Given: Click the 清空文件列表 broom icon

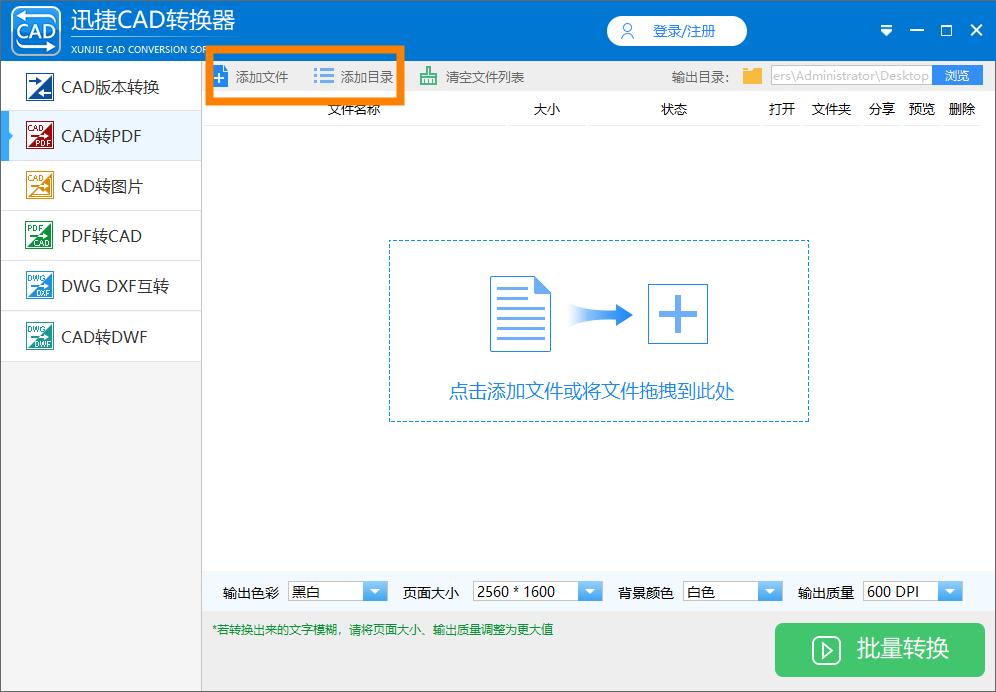Looking at the screenshot, I should 430,75.
